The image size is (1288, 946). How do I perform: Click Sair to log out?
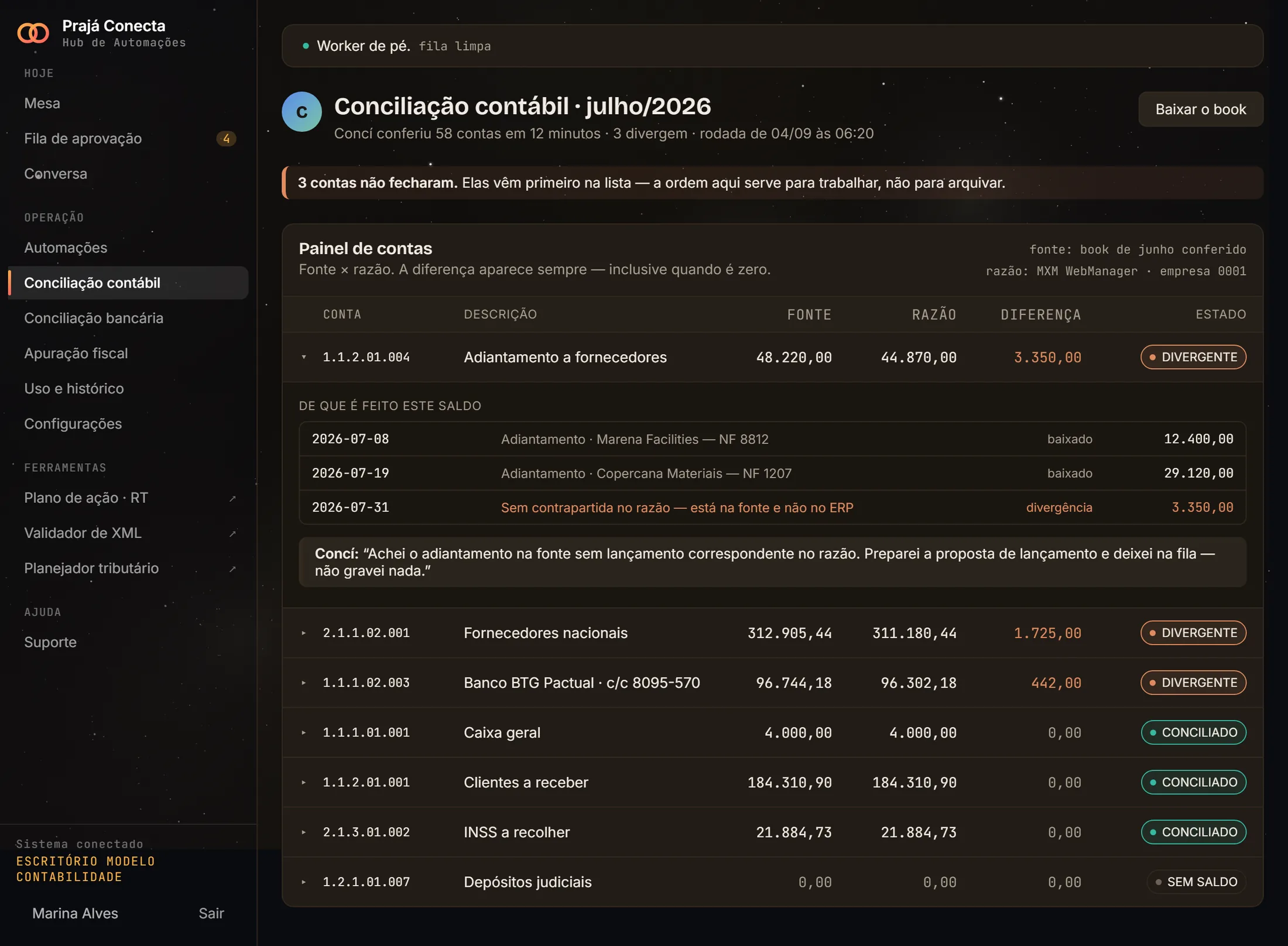211,913
